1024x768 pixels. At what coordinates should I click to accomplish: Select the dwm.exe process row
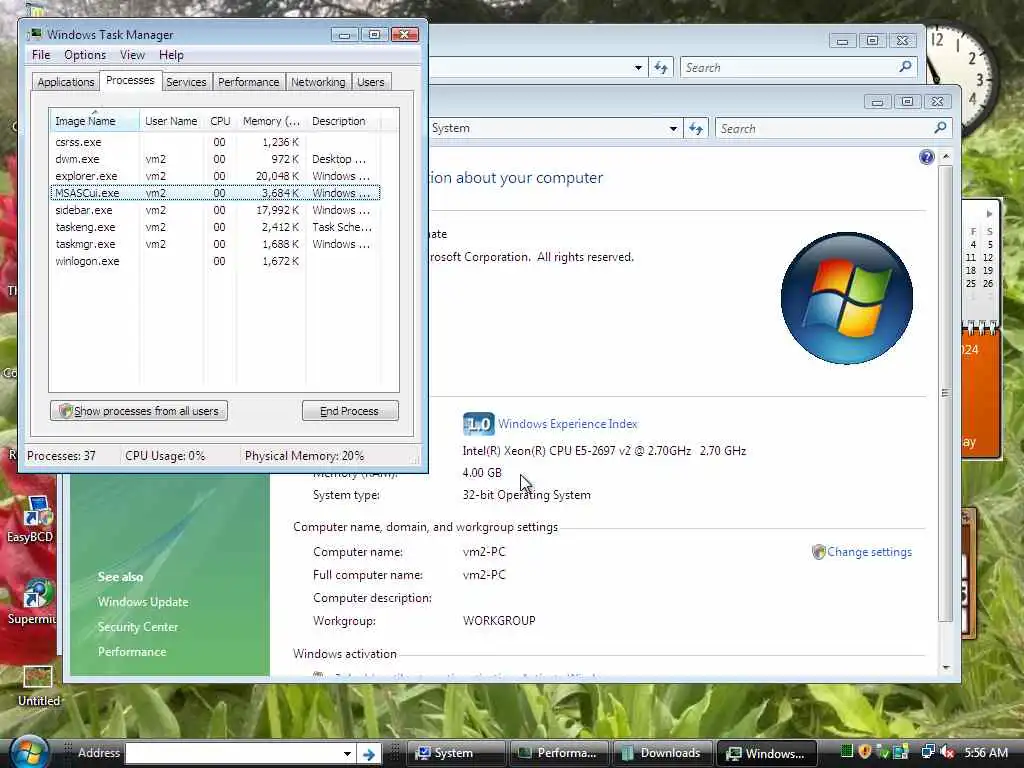(215, 159)
